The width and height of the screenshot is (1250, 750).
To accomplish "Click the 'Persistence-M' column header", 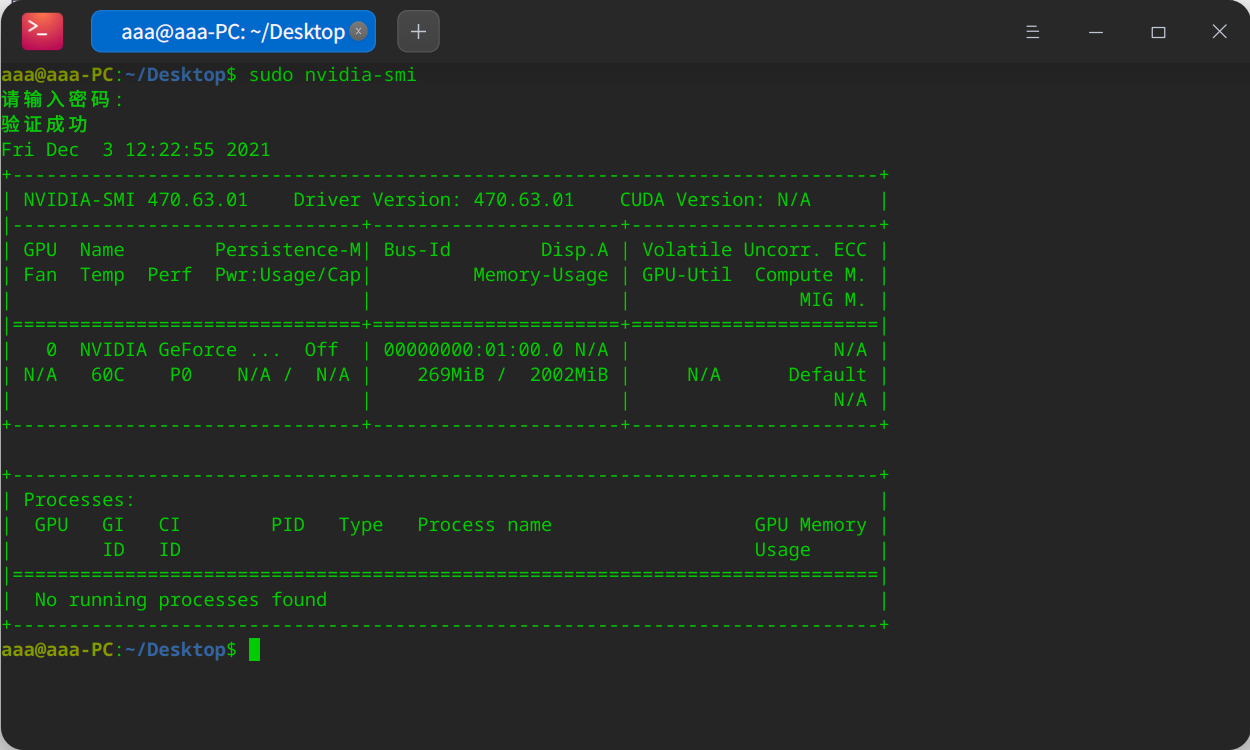I will (x=288, y=250).
